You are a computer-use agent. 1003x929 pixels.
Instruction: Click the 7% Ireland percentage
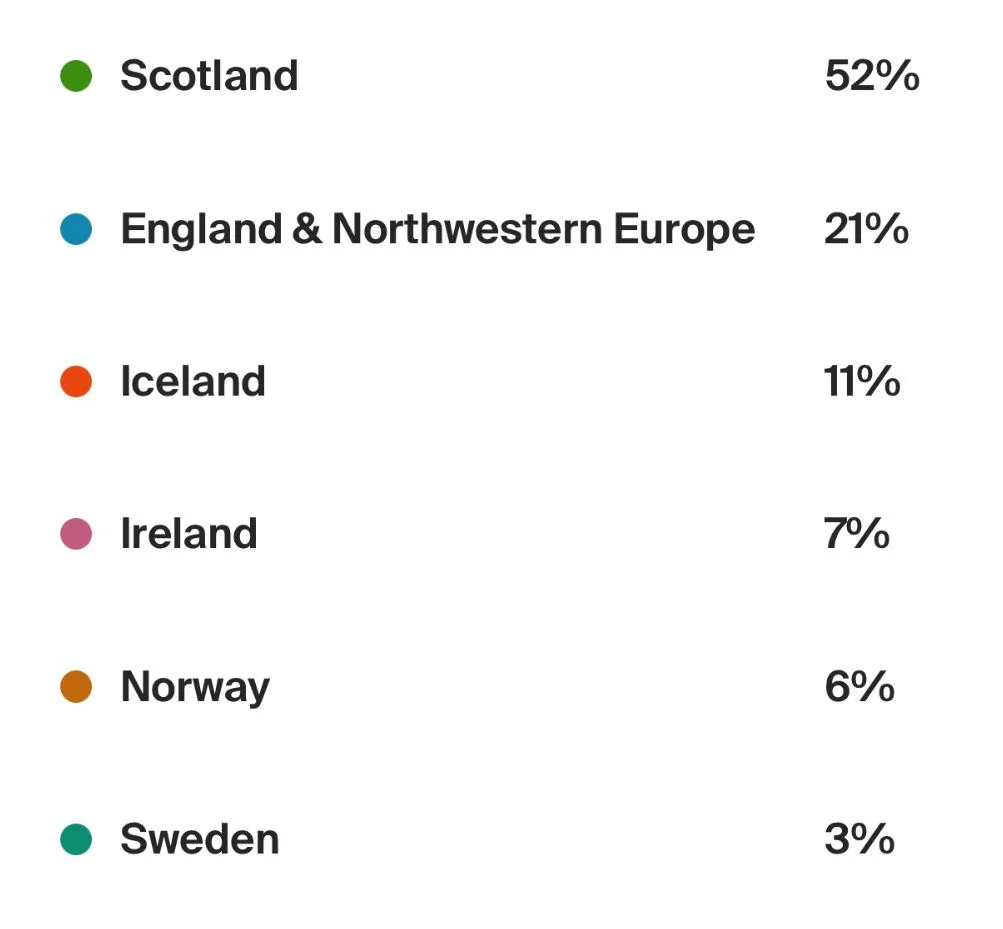coord(857,534)
